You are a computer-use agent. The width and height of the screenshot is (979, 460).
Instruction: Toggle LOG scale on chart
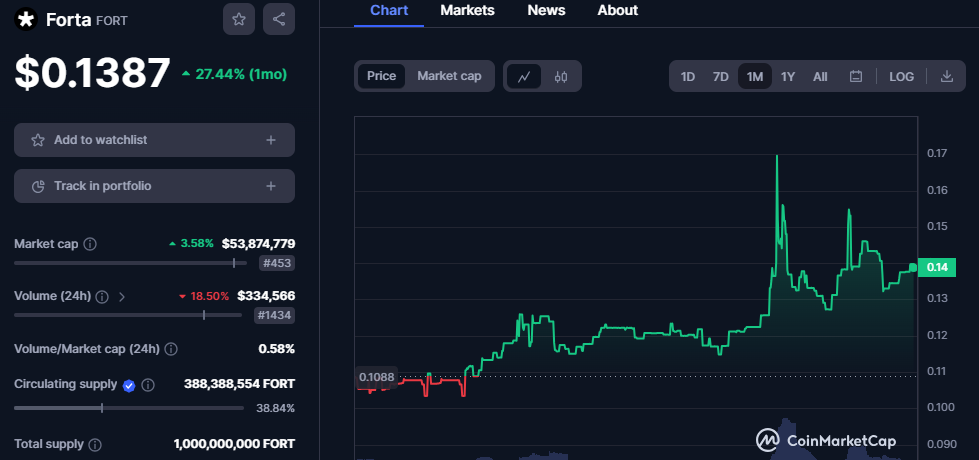click(901, 76)
